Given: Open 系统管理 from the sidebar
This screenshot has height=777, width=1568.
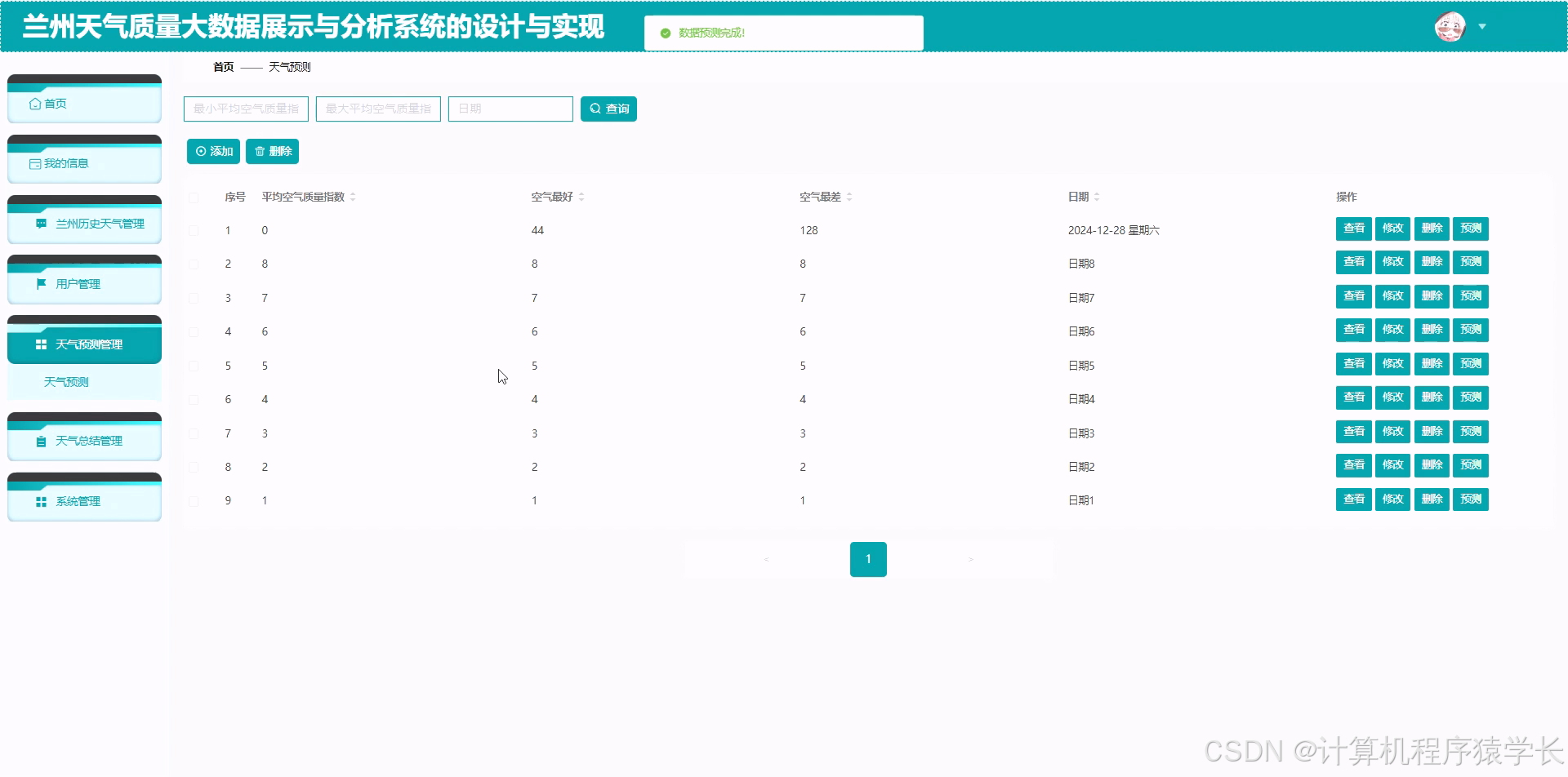Looking at the screenshot, I should 78,501.
